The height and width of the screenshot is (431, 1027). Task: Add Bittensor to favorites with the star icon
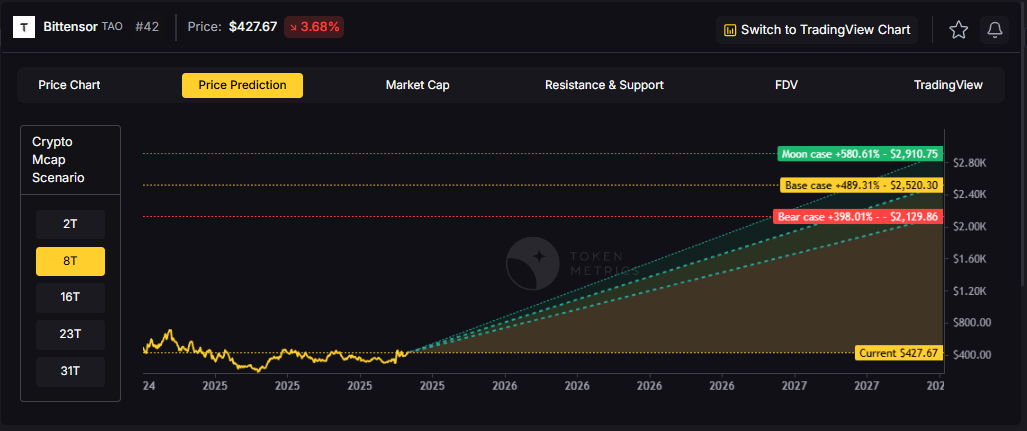point(958,29)
